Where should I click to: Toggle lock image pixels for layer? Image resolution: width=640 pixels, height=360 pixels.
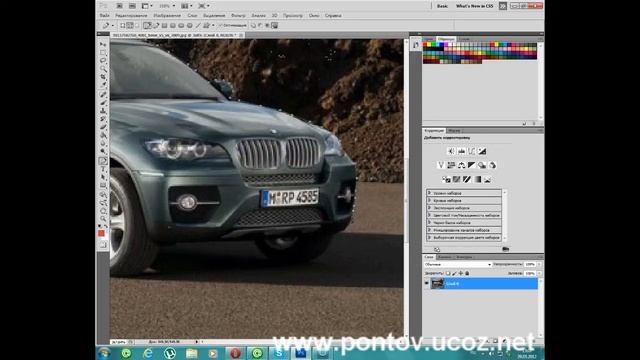(x=454, y=273)
